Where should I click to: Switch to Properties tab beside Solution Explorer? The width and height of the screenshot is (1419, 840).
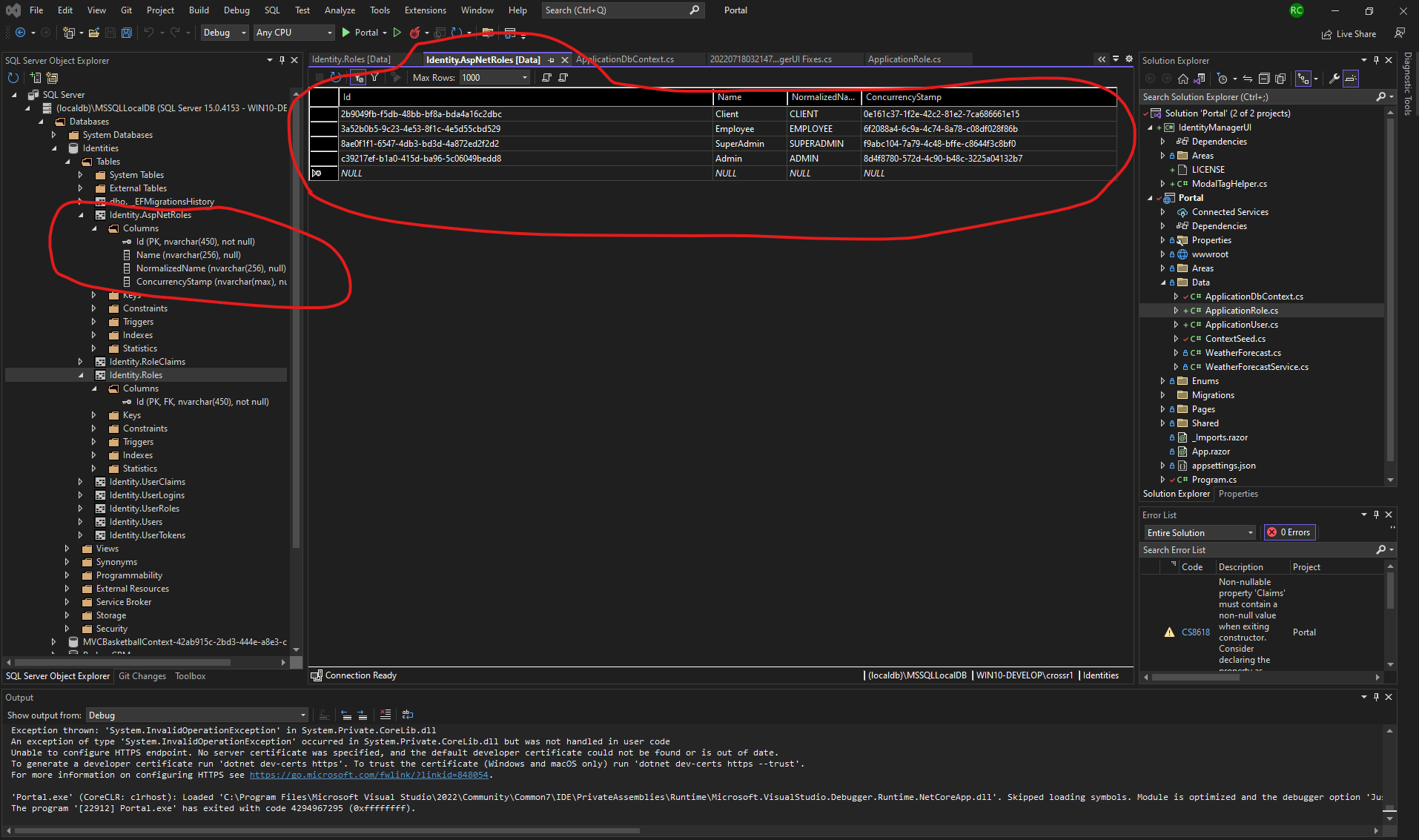tap(1238, 494)
